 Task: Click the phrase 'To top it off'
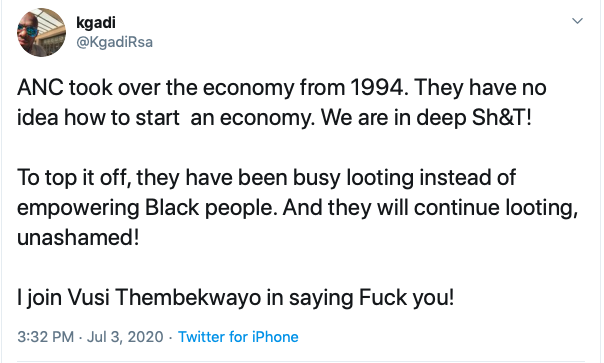72,178
